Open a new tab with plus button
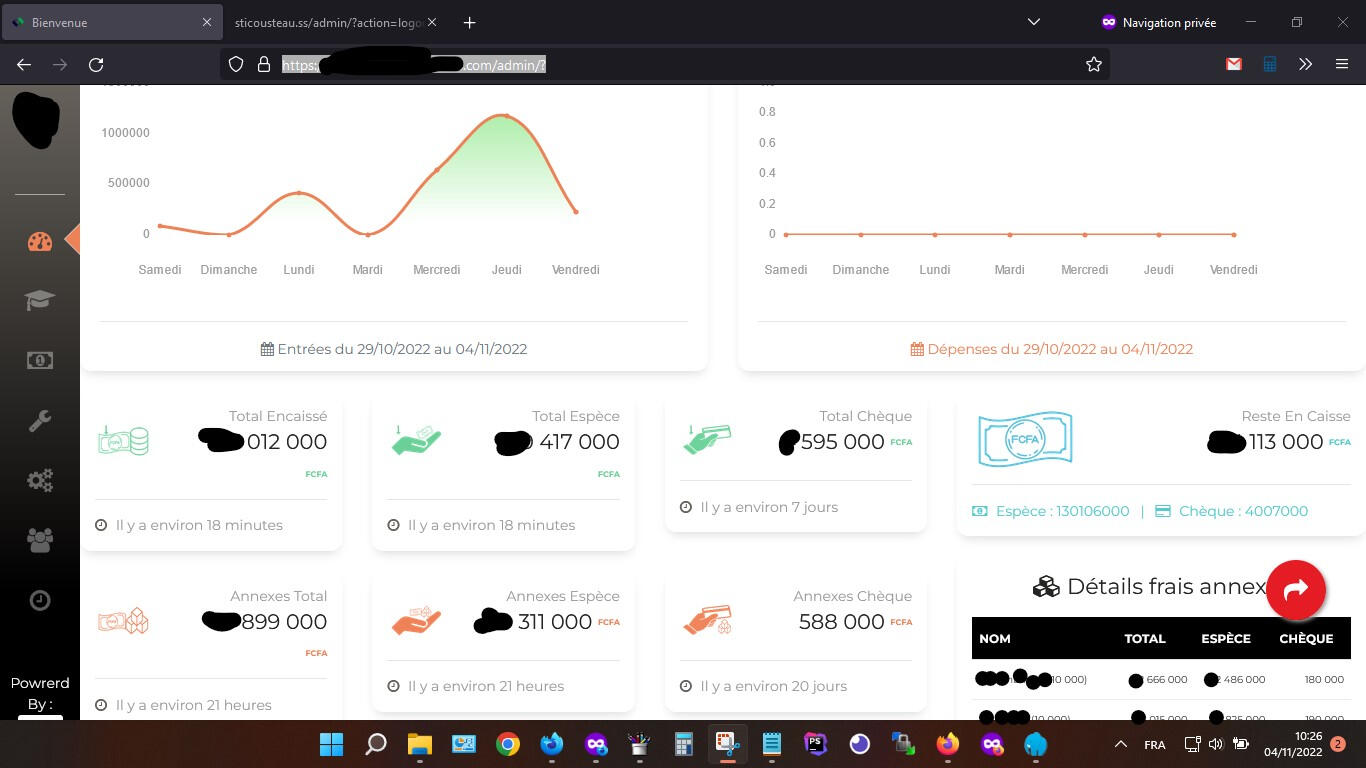 coord(469,22)
